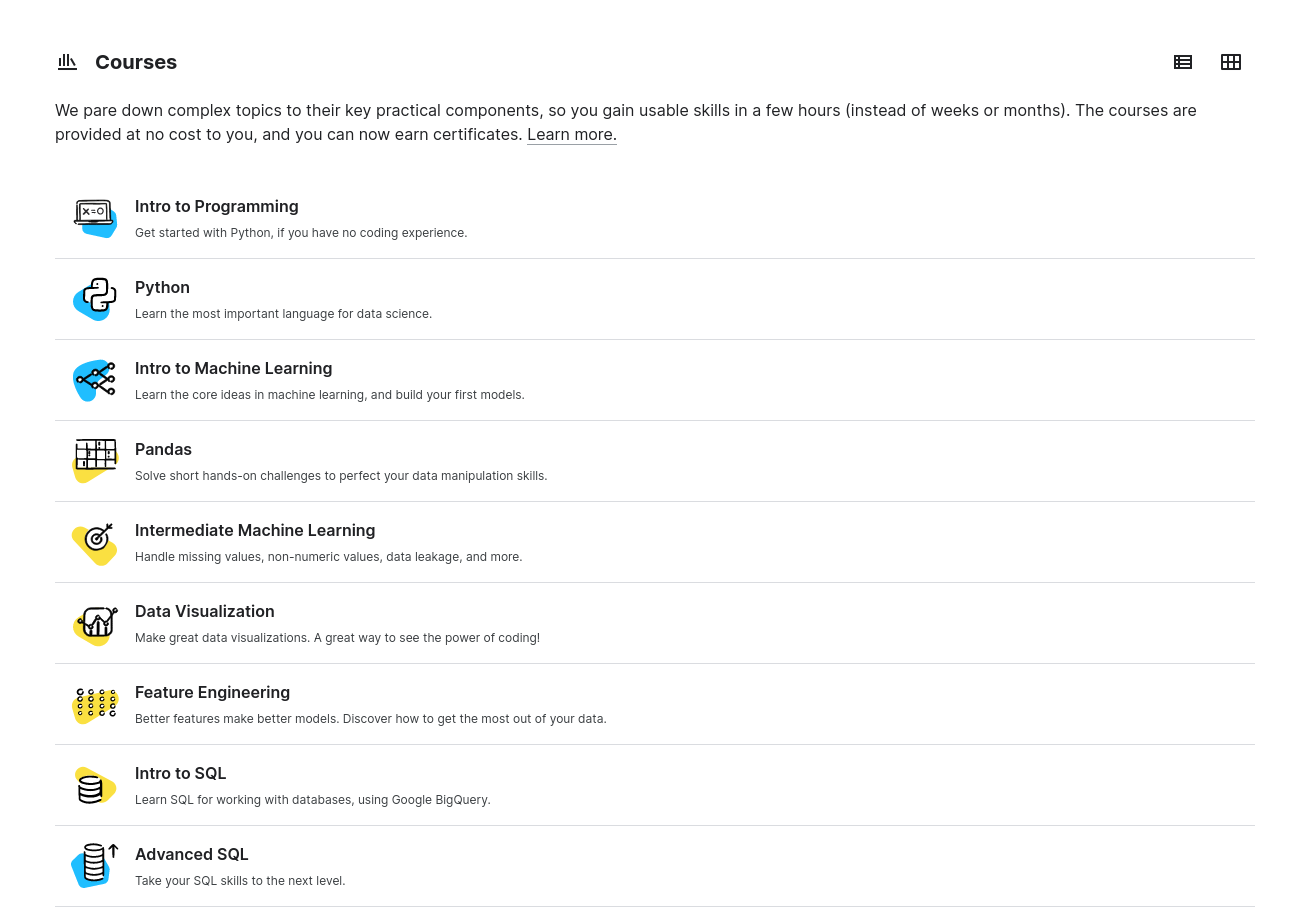Image resolution: width=1299 pixels, height=908 pixels.
Task: Click the Intro to SQL description text
Action: (x=312, y=800)
